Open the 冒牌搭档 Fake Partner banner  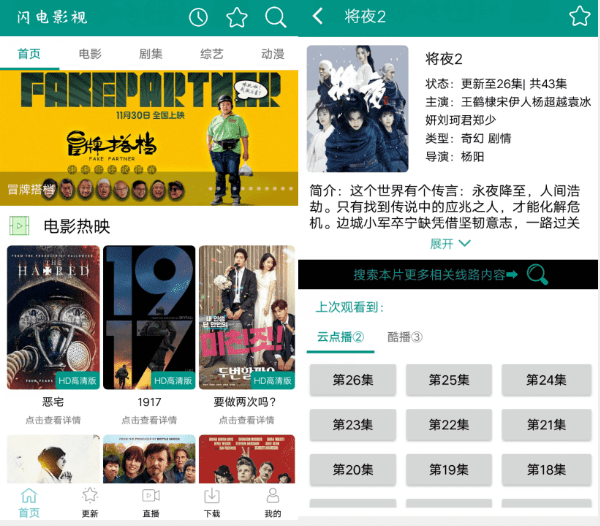click(149, 138)
